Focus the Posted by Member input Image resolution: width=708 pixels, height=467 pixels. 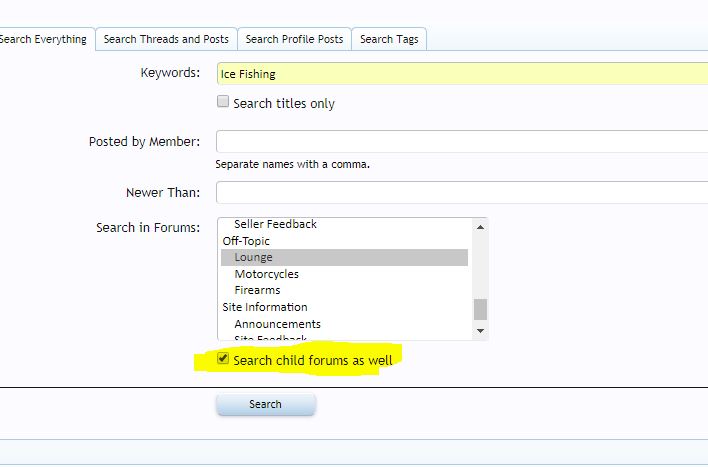[x=462, y=141]
